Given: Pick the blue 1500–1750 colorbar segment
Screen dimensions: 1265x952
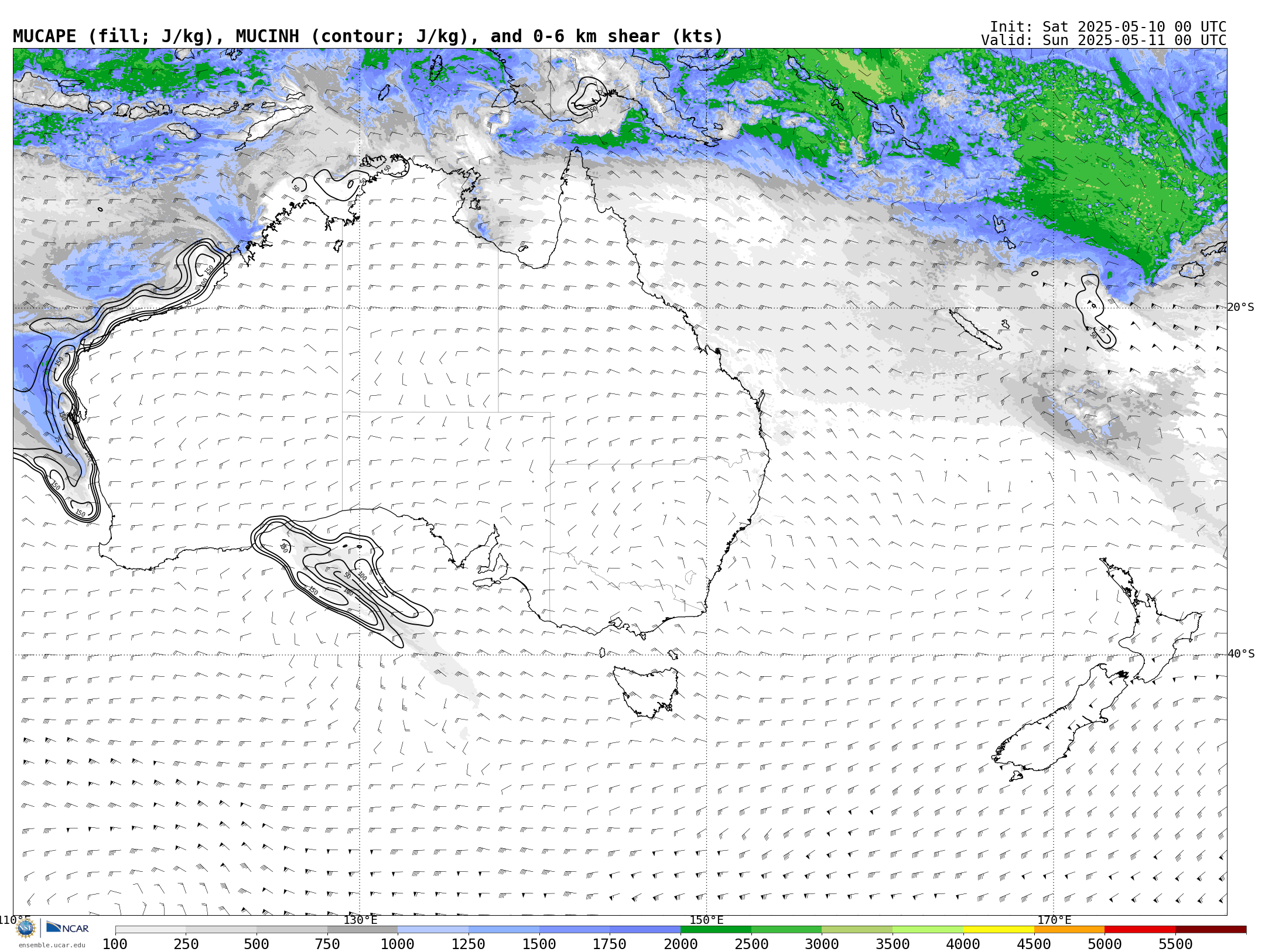Looking at the screenshot, I should (575, 930).
